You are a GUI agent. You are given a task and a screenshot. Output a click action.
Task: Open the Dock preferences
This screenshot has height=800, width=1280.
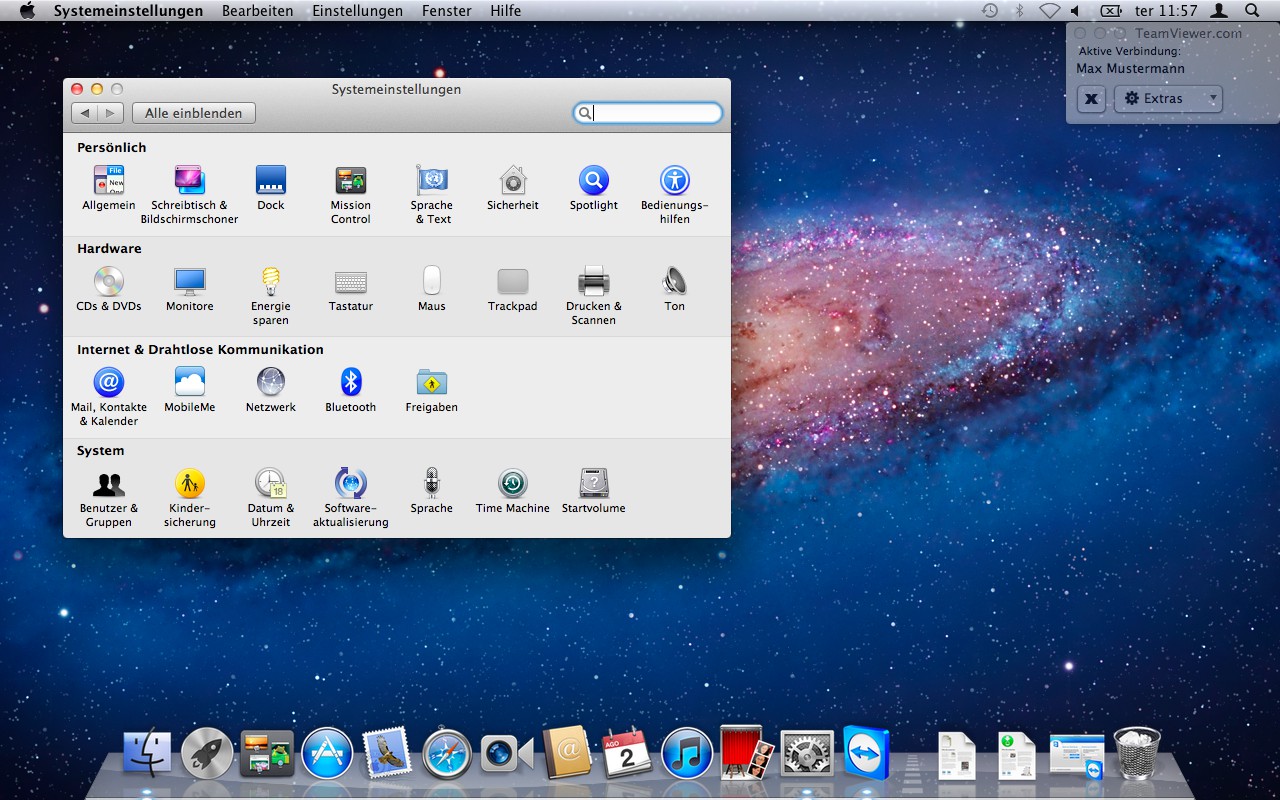click(x=271, y=188)
